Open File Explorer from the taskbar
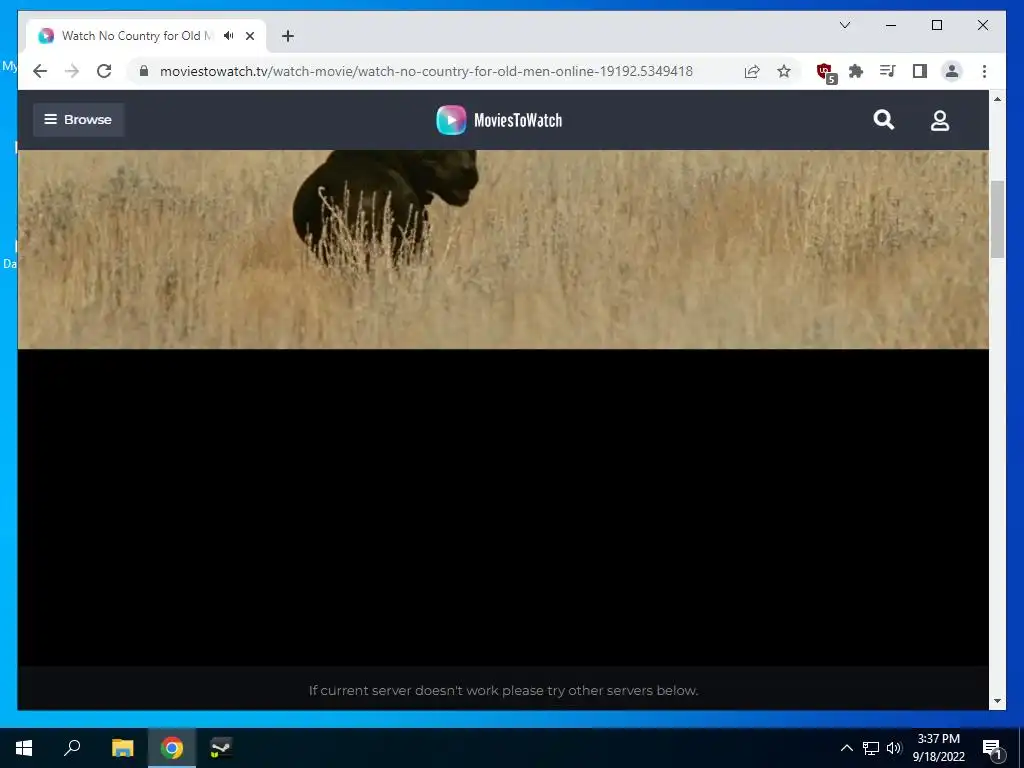The image size is (1024, 768). pyautogui.click(x=122, y=748)
